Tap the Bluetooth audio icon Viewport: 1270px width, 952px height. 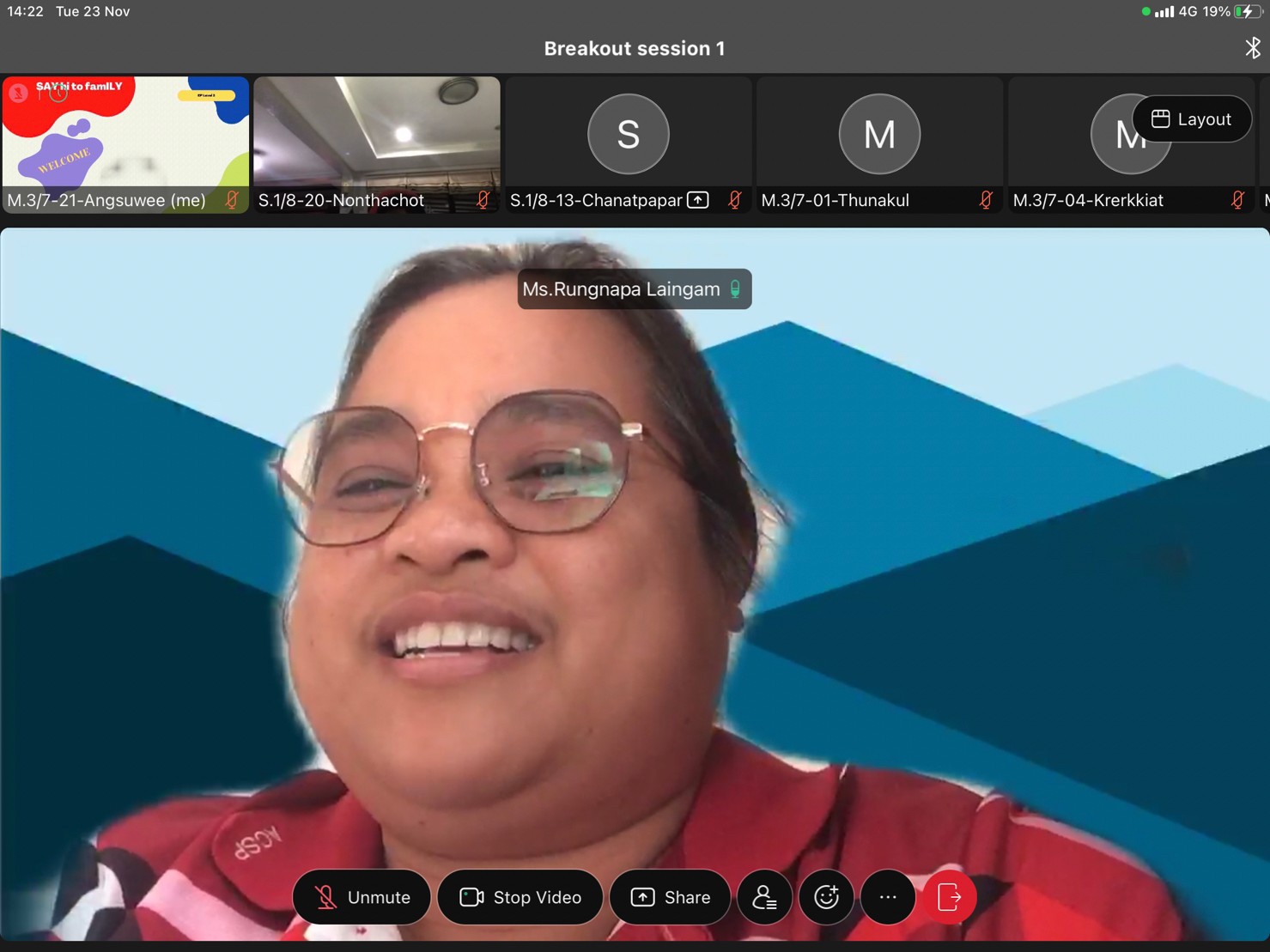click(1253, 48)
